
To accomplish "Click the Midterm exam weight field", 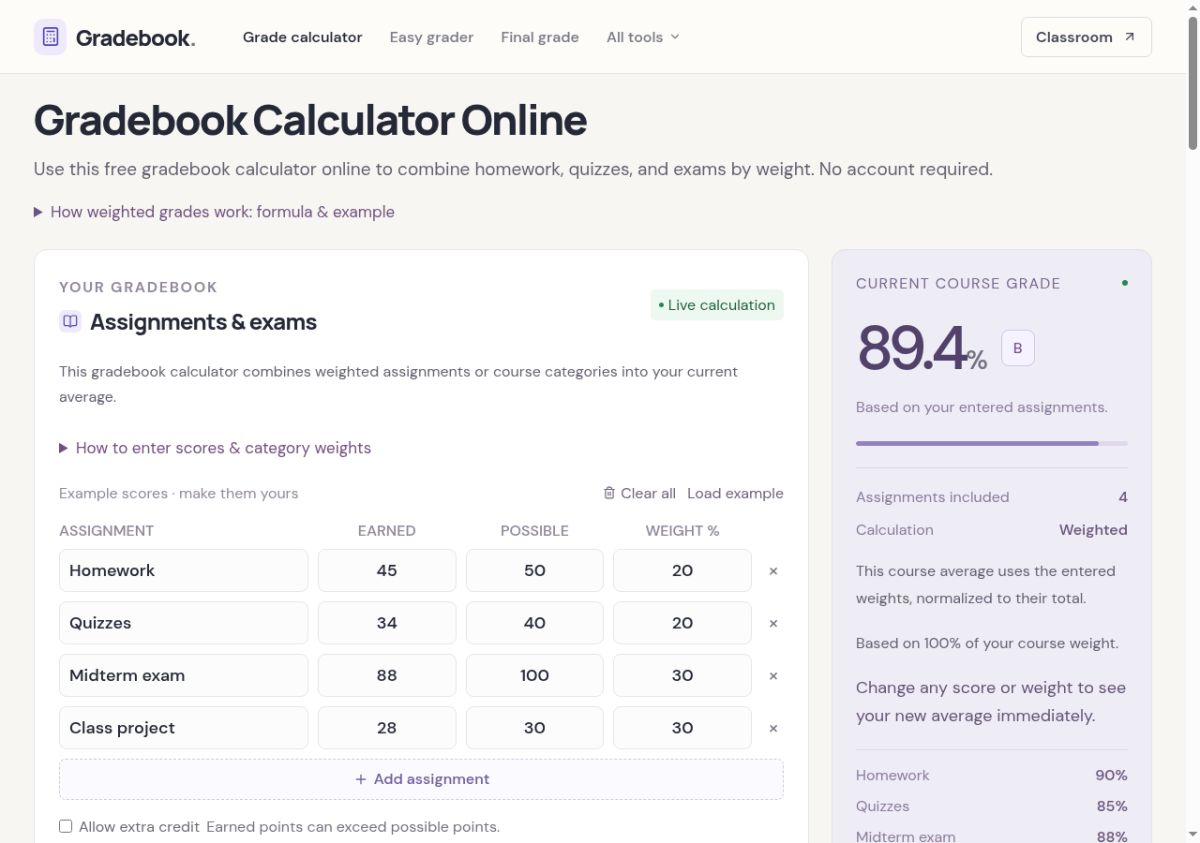I will point(682,676).
